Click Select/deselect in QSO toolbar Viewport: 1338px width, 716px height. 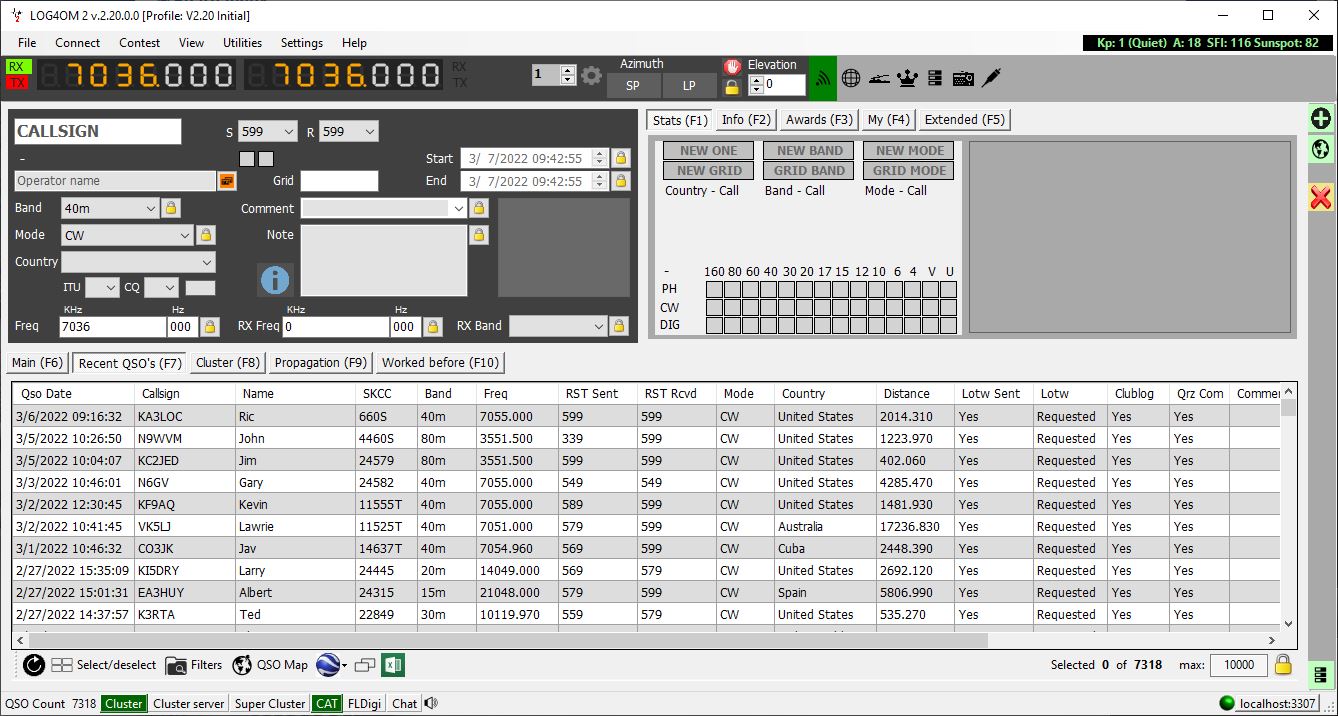point(104,665)
